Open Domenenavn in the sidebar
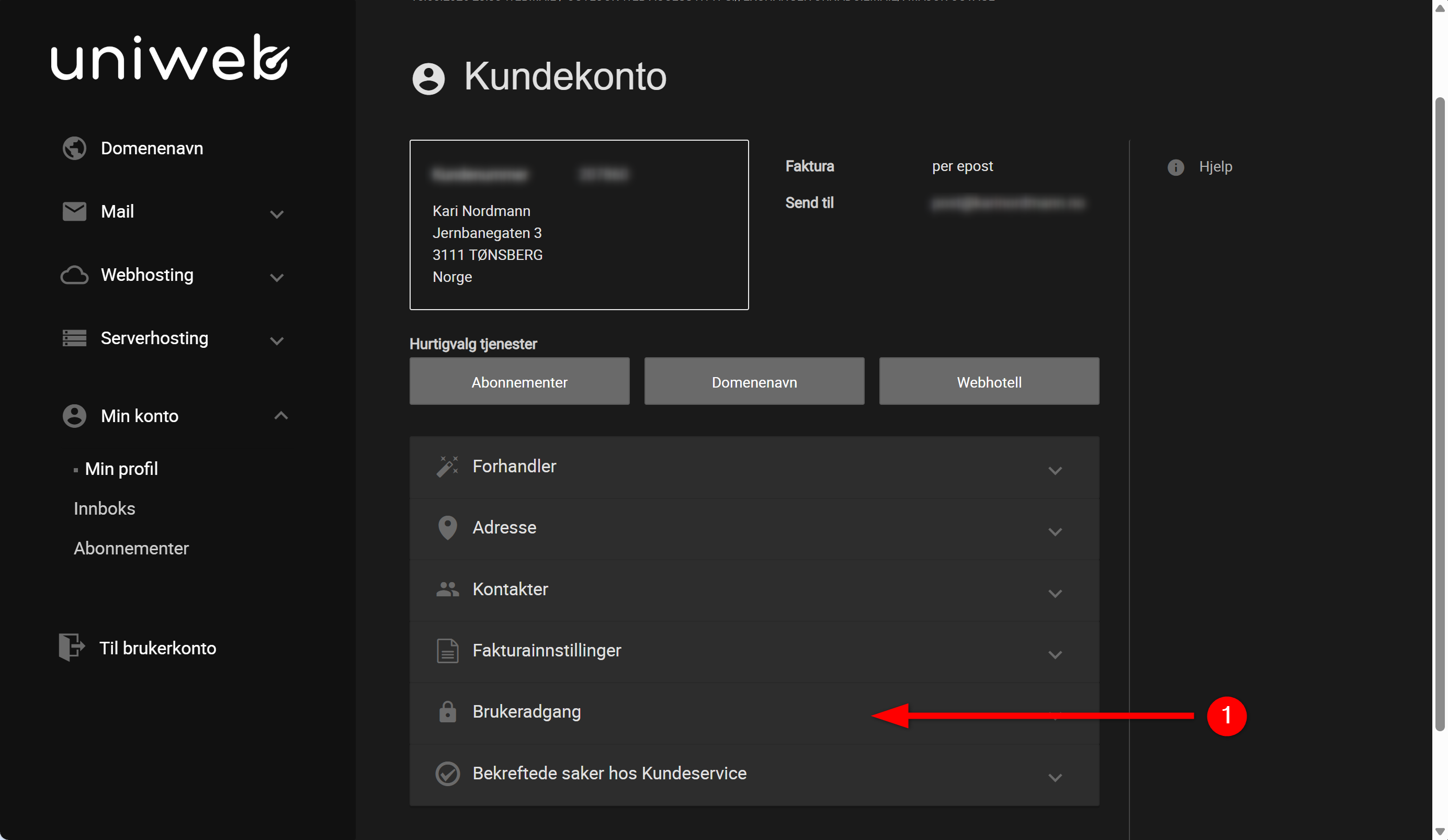 click(152, 148)
